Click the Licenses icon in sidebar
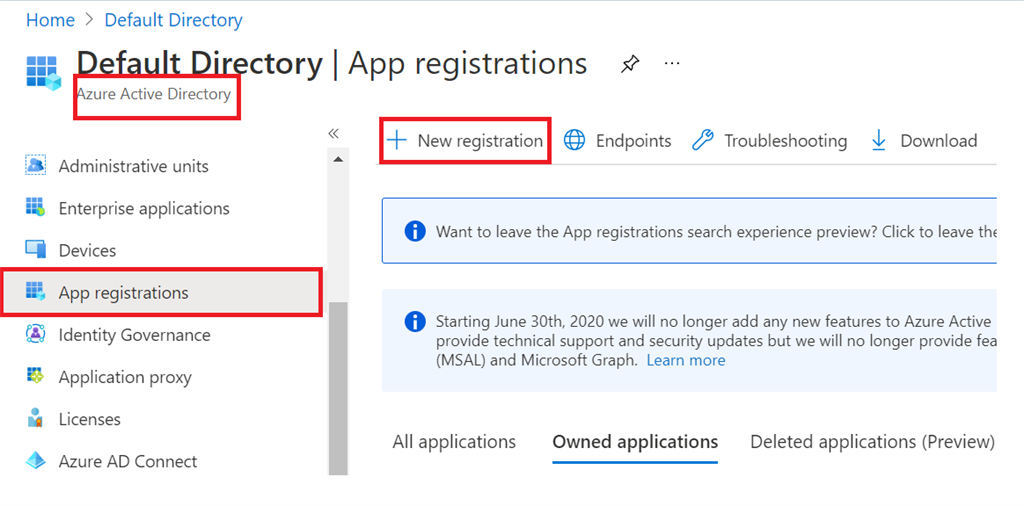This screenshot has height=506, width=1024. tap(36, 419)
